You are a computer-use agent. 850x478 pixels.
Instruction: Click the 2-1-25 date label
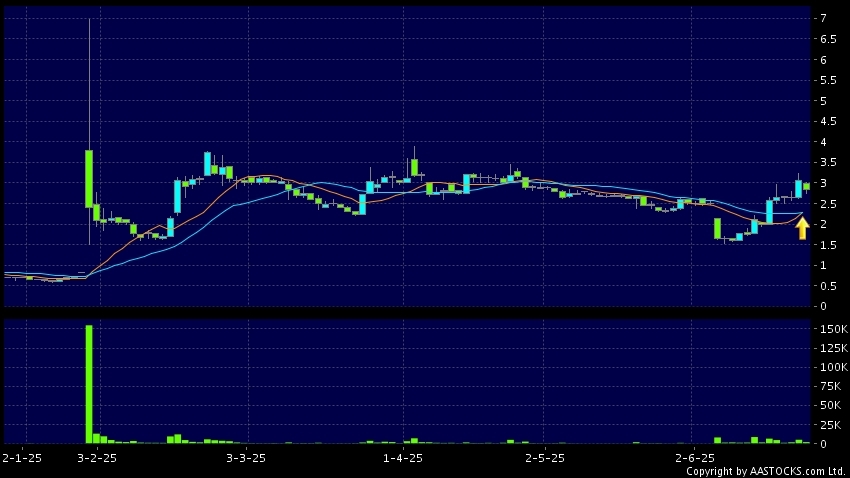click(22, 458)
